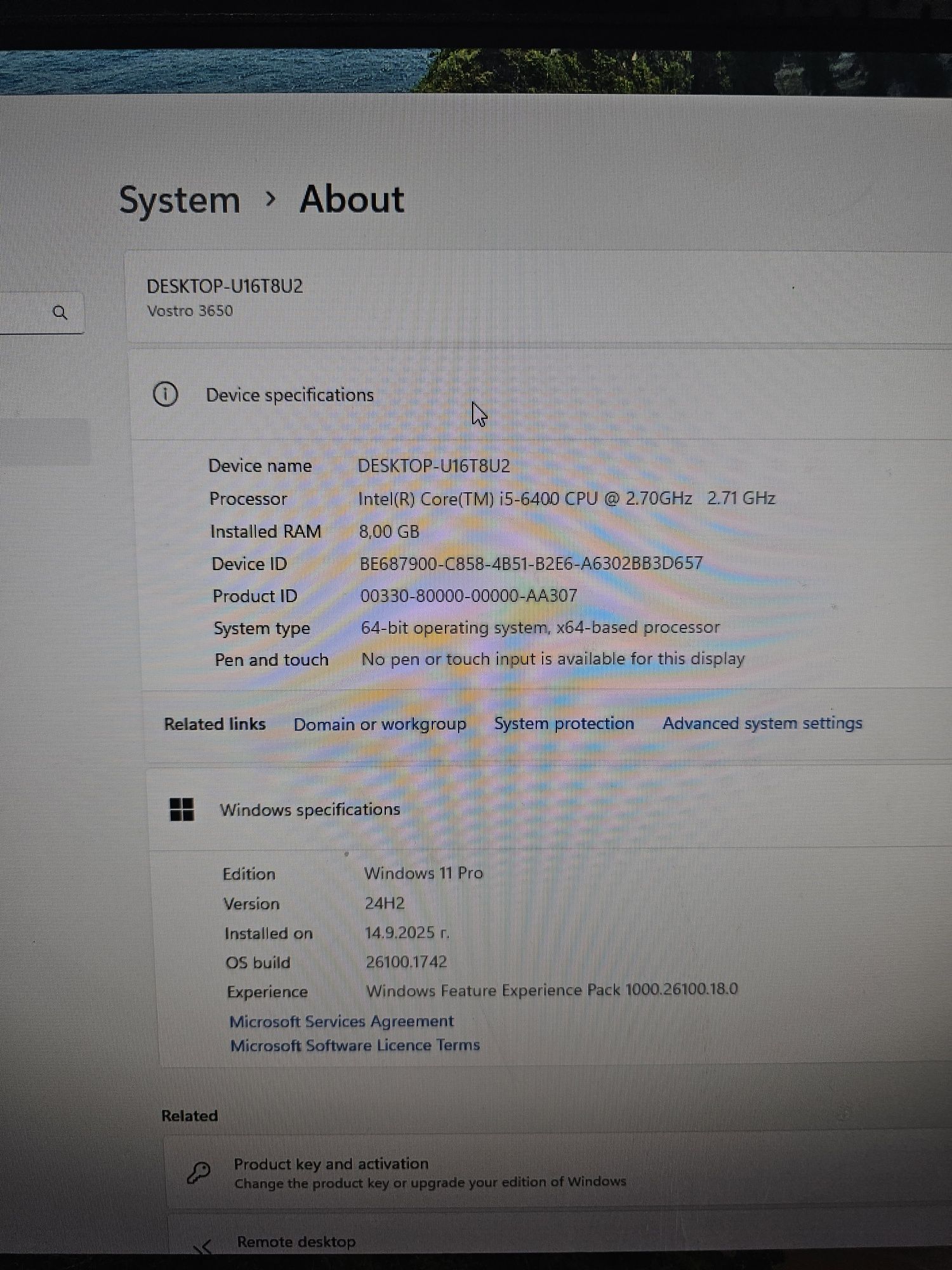Select the Device ID value BE687900-C858

pos(531,563)
